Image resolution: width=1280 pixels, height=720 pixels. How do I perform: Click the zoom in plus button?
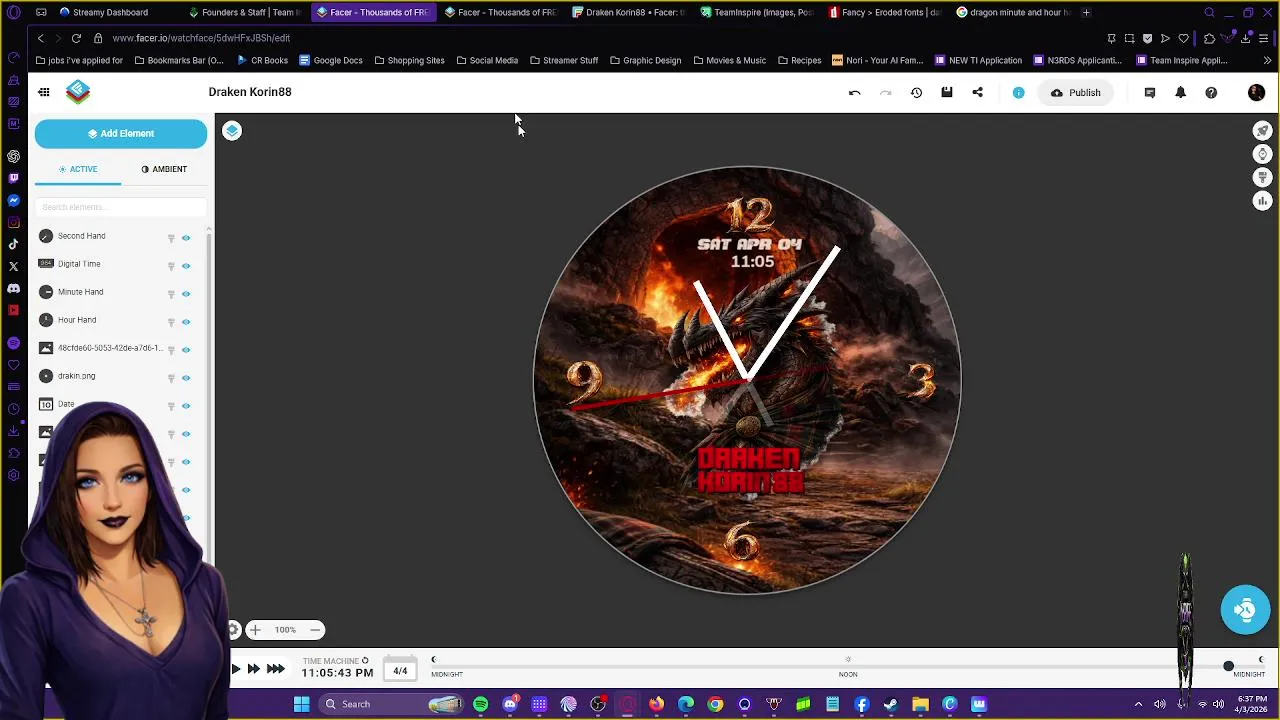255,630
